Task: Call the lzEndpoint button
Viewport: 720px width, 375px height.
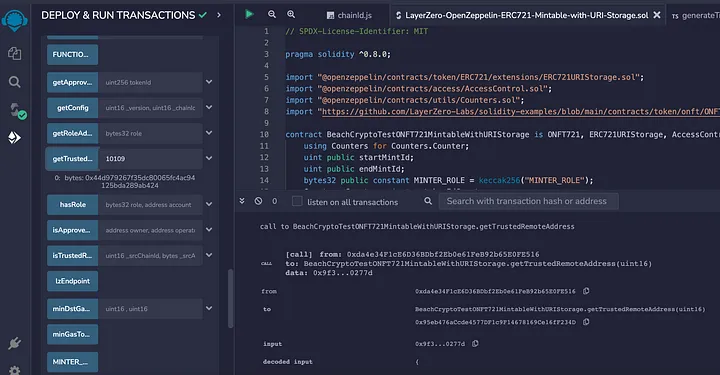Action: pos(72,281)
